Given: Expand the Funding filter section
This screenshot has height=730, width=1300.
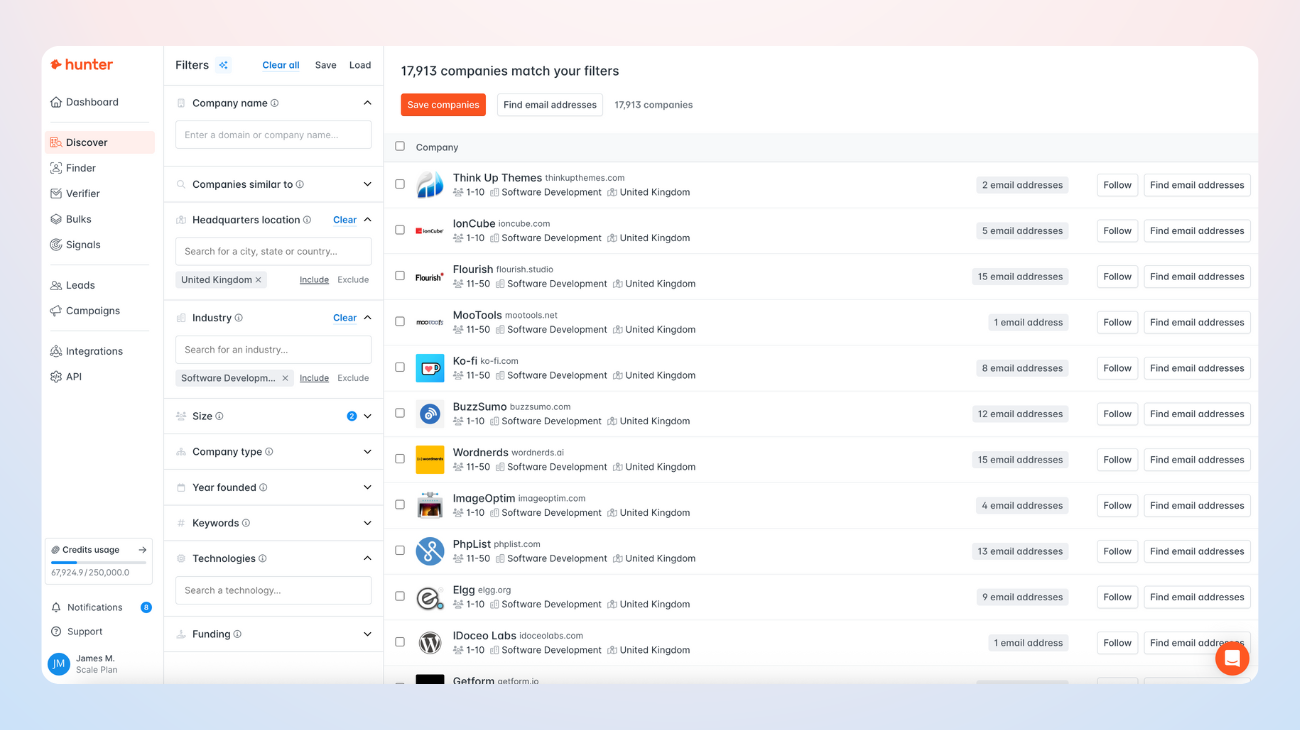Looking at the screenshot, I should tap(367, 634).
